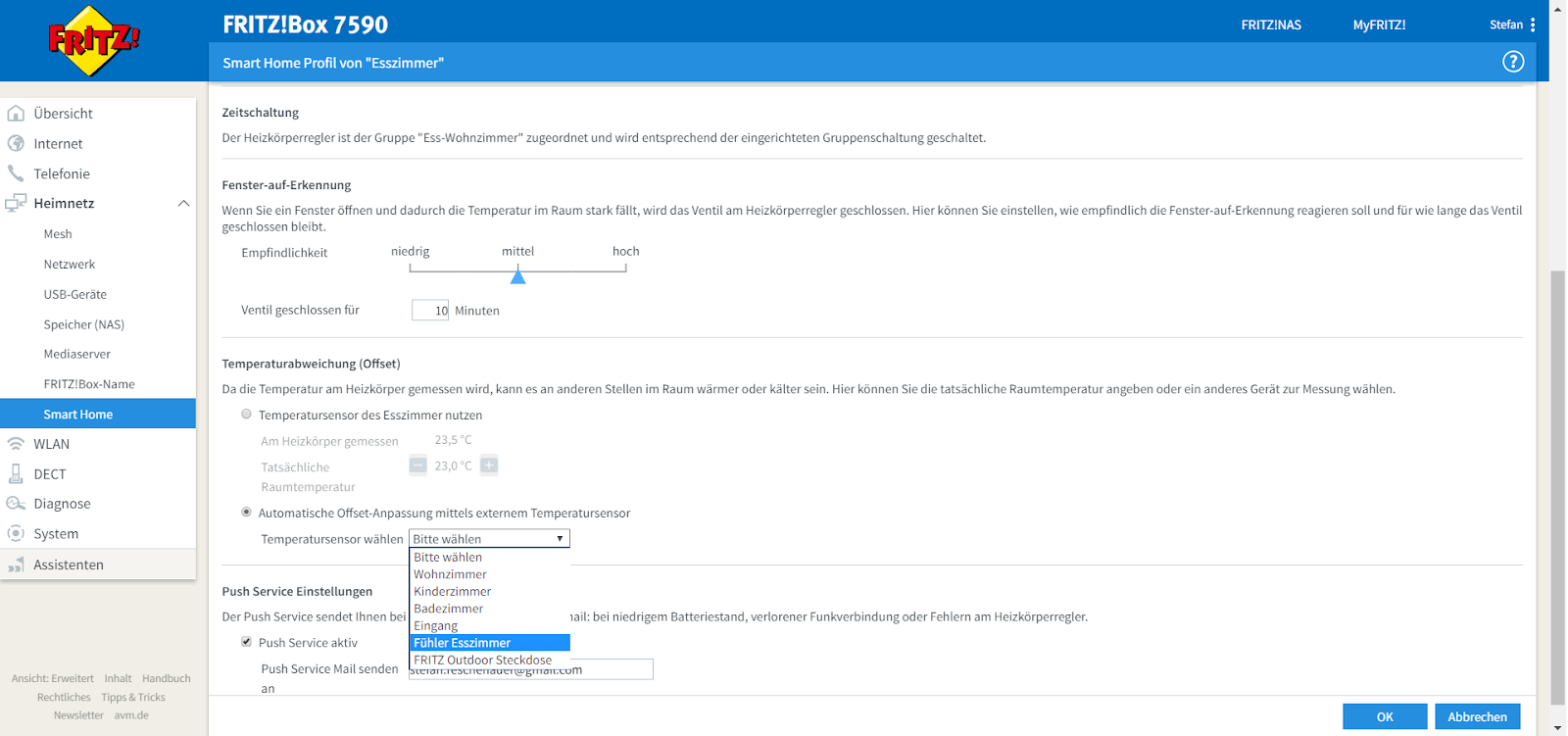Click the Push Service email field
This screenshot has width=1568, height=736.
531,669
